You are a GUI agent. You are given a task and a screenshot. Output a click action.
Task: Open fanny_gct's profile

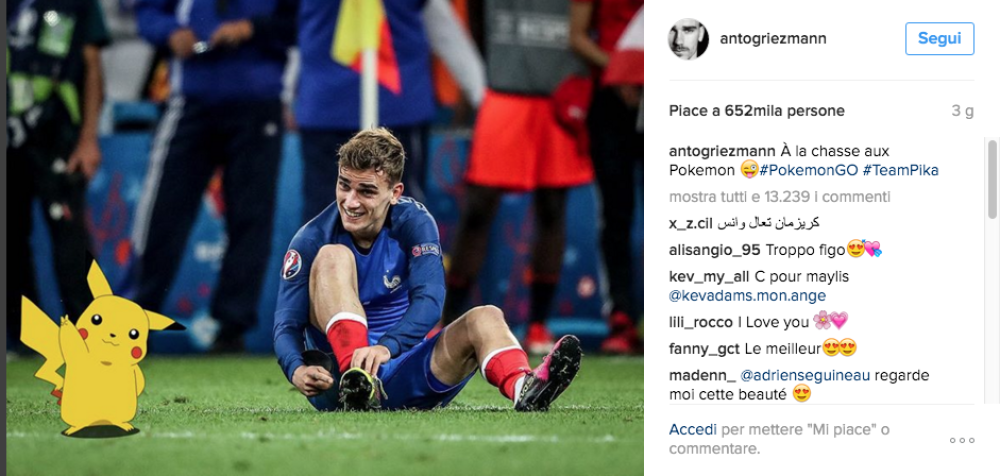[x=704, y=348]
